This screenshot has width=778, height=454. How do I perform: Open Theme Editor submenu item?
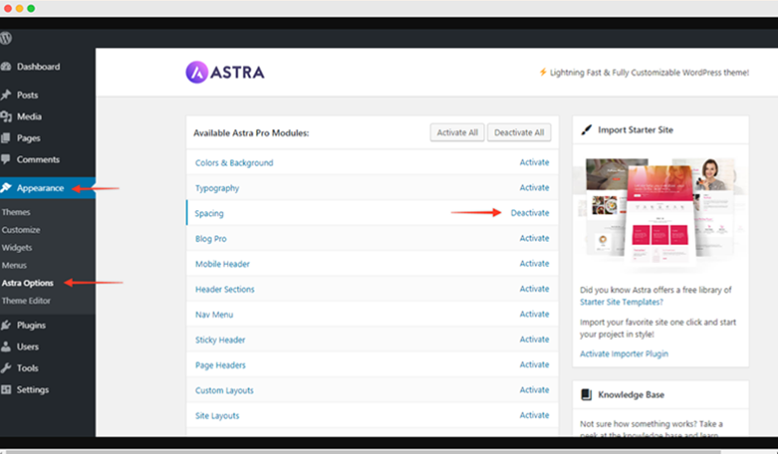26,301
